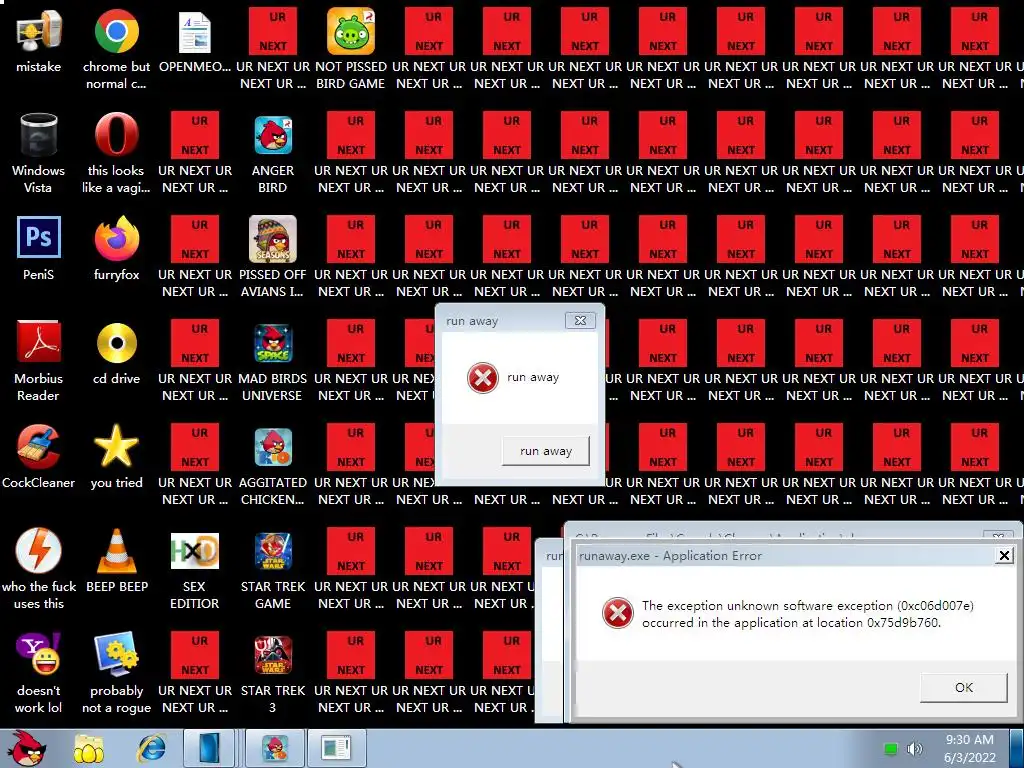Select the OPENMEO... document icon
Image resolution: width=1024 pixels, height=768 pixels.
coord(195,31)
